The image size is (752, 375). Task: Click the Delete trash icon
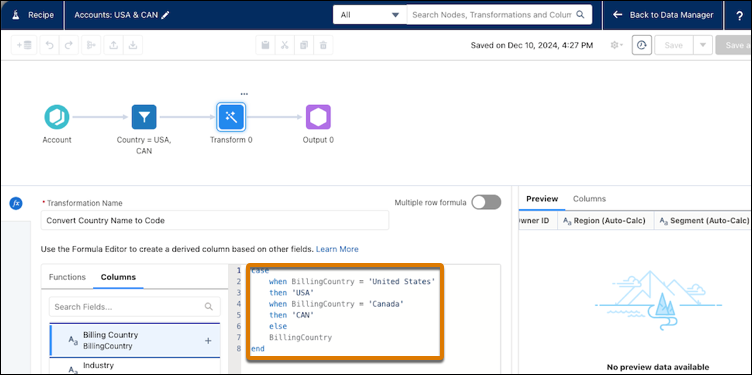pyautogui.click(x=323, y=45)
